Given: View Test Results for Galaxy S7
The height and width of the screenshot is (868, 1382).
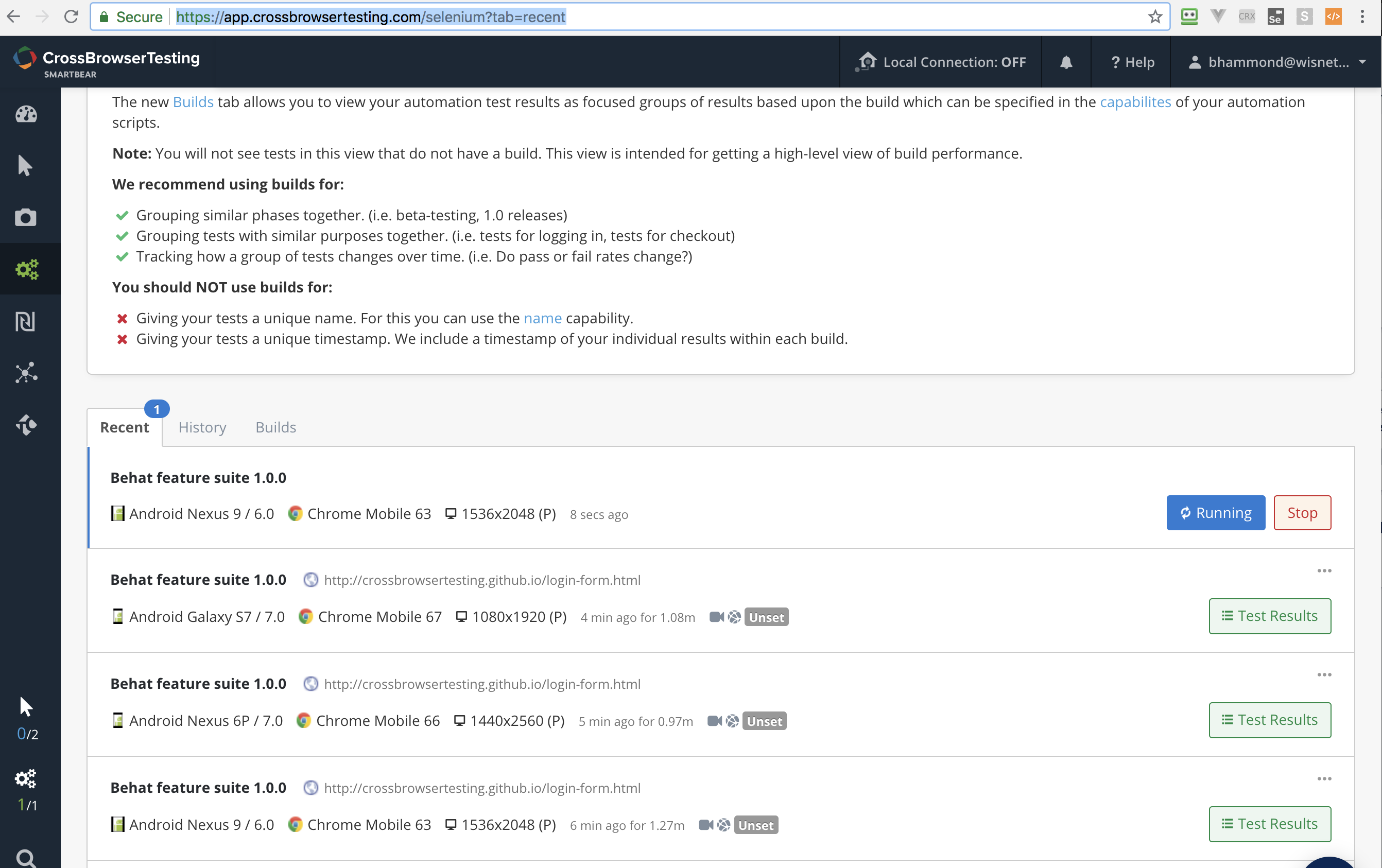Looking at the screenshot, I should click(x=1270, y=616).
